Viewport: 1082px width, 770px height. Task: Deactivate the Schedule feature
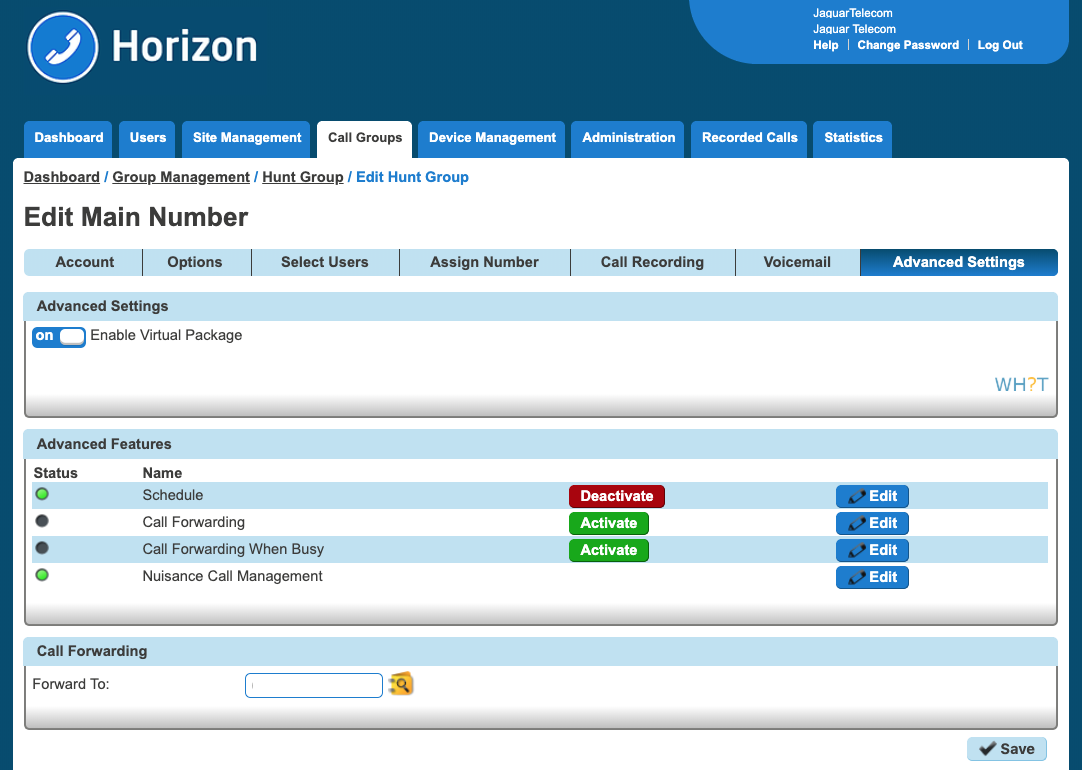pos(616,496)
